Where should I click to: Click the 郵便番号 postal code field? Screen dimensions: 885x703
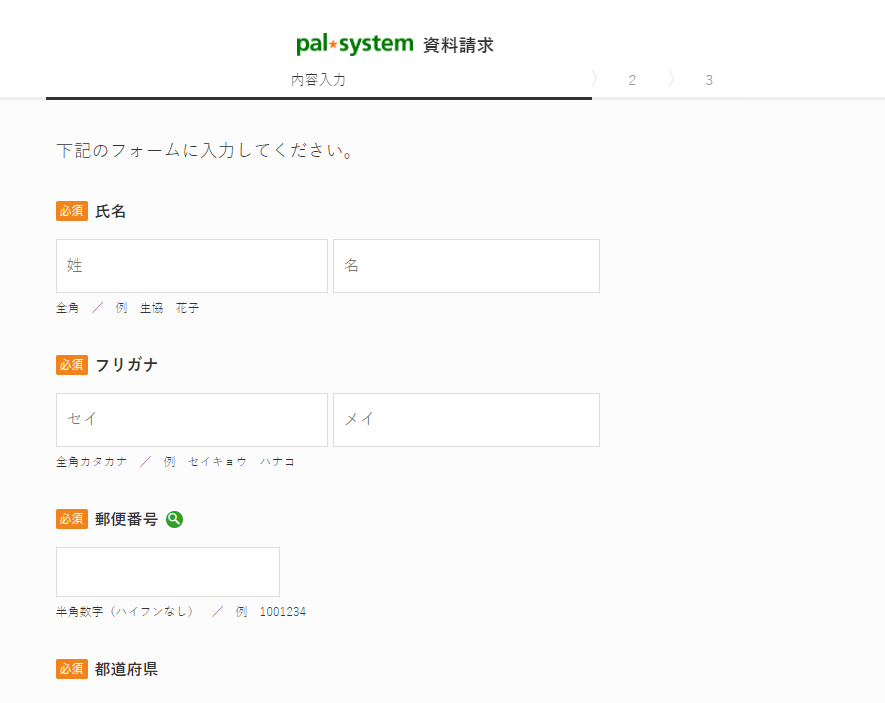[167, 571]
